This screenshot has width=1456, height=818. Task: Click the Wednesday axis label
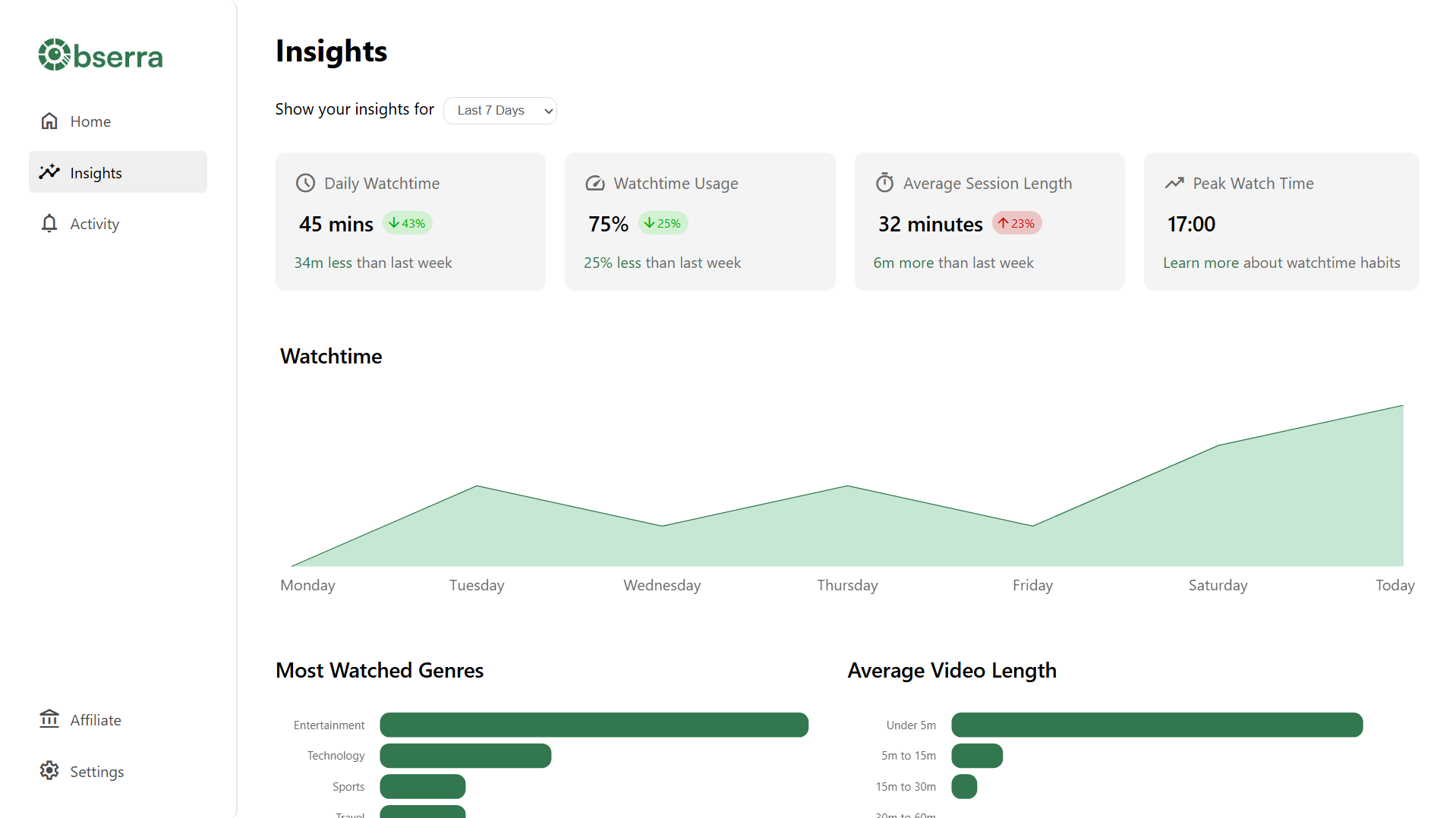click(x=662, y=585)
